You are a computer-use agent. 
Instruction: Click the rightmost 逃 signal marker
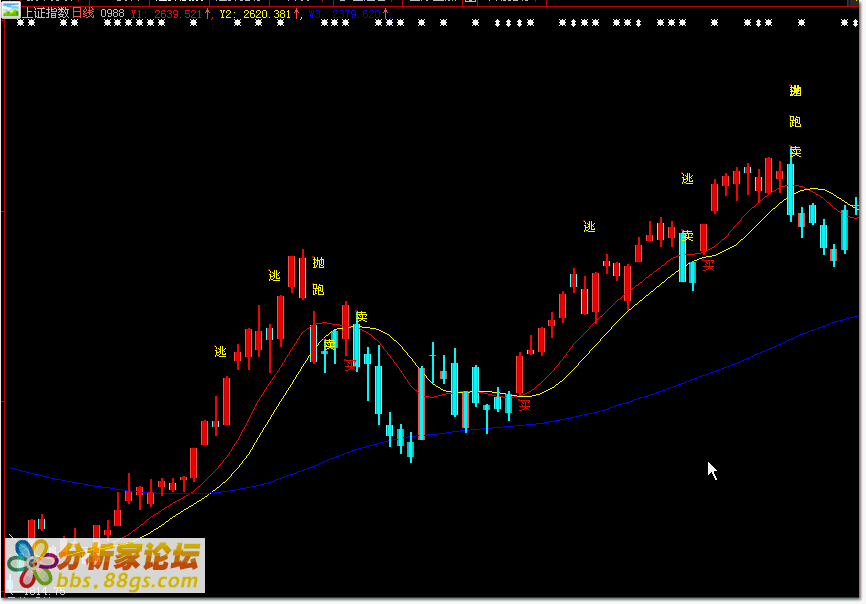pos(687,178)
